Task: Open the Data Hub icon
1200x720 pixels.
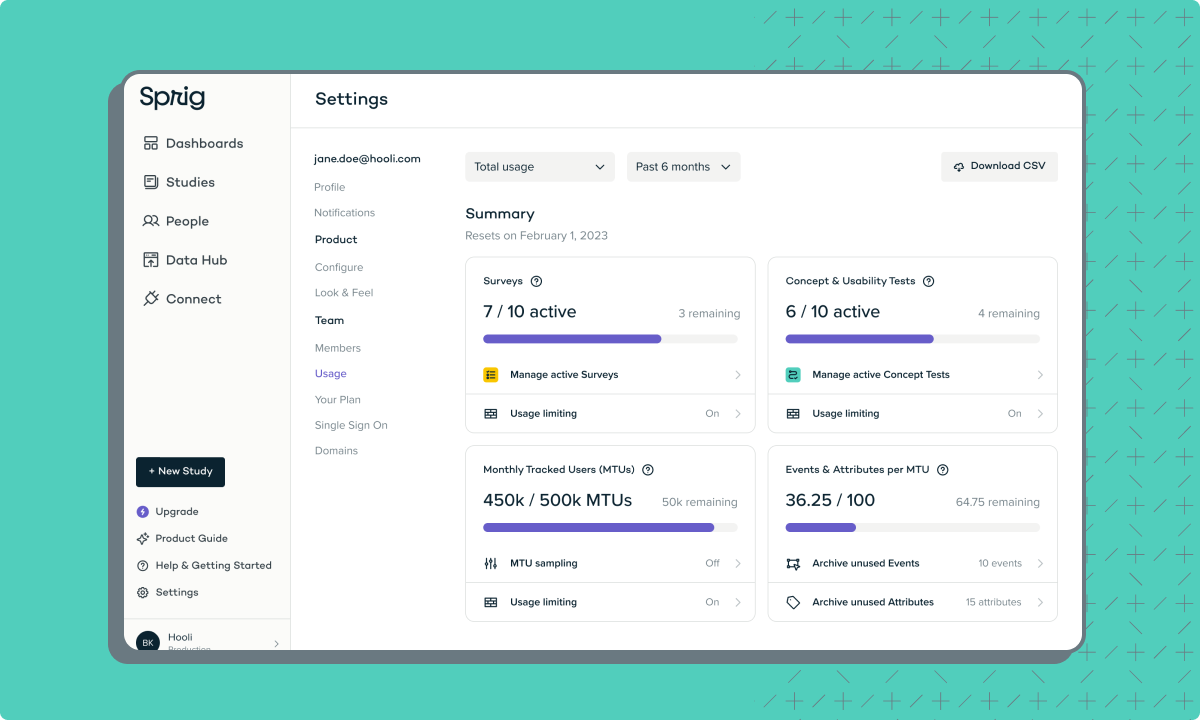Action: pyautogui.click(x=151, y=260)
